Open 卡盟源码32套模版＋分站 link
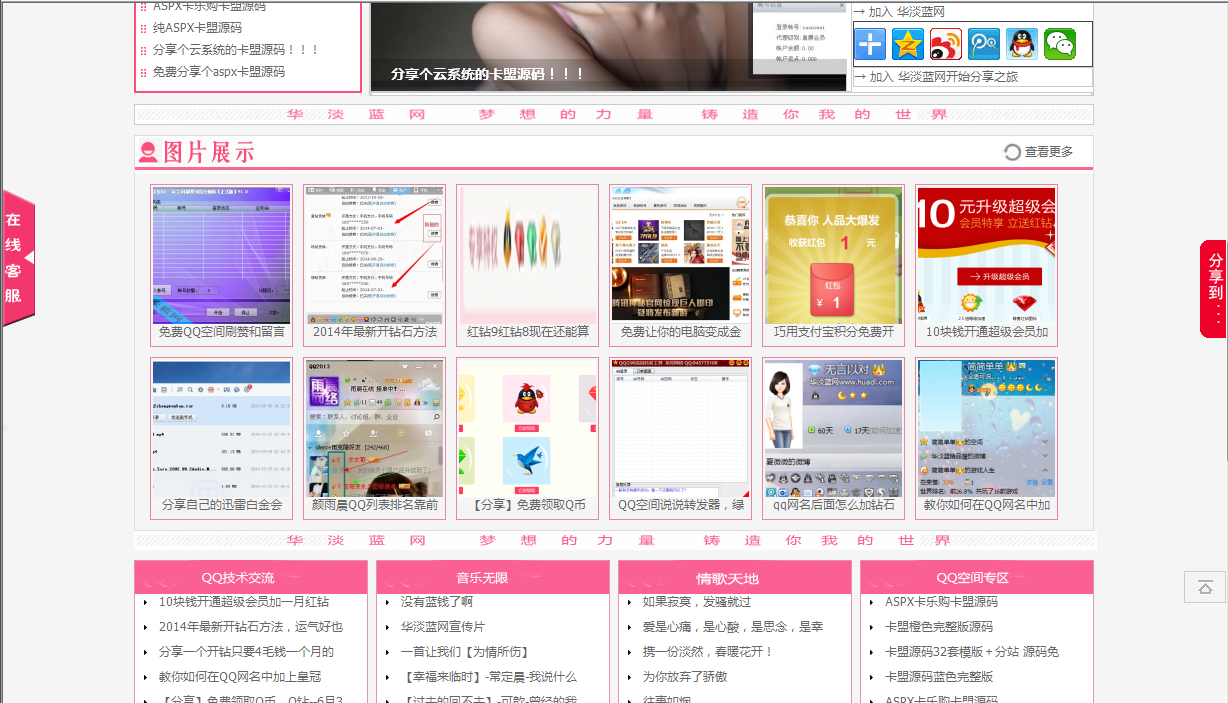The width and height of the screenshot is (1228, 703). tap(972, 651)
